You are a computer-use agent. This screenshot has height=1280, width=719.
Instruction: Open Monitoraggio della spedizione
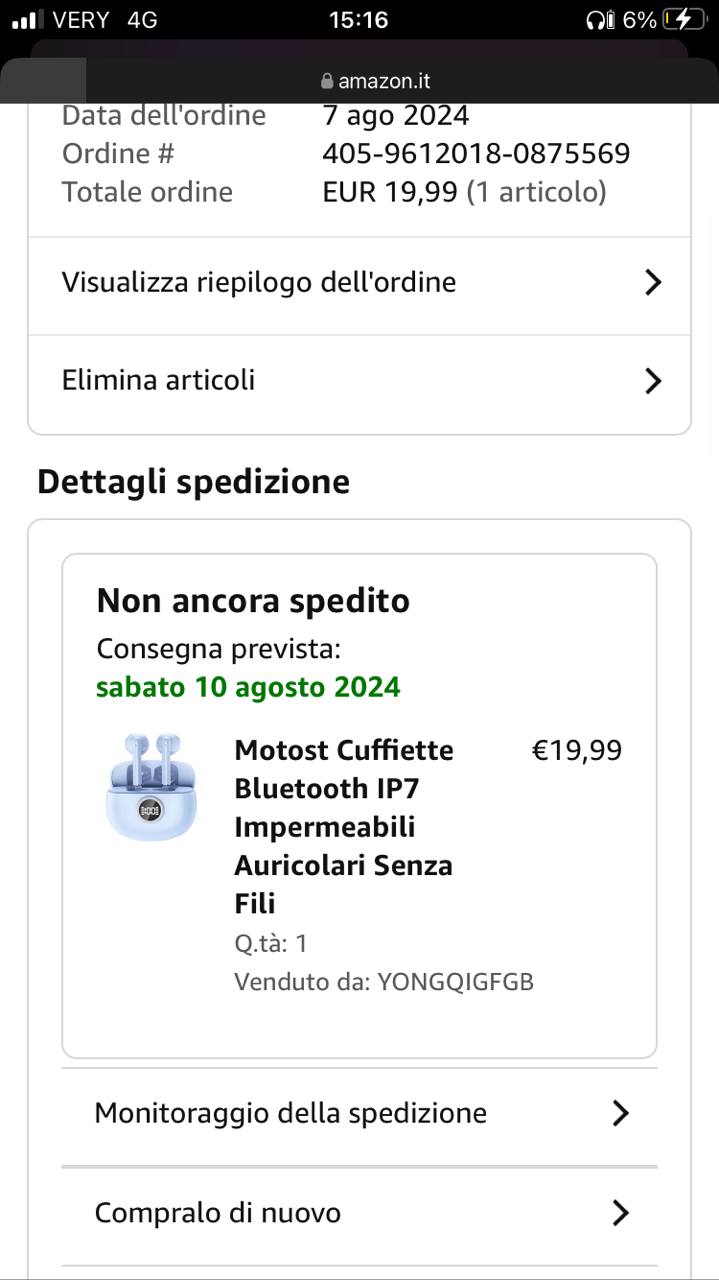pos(290,1114)
